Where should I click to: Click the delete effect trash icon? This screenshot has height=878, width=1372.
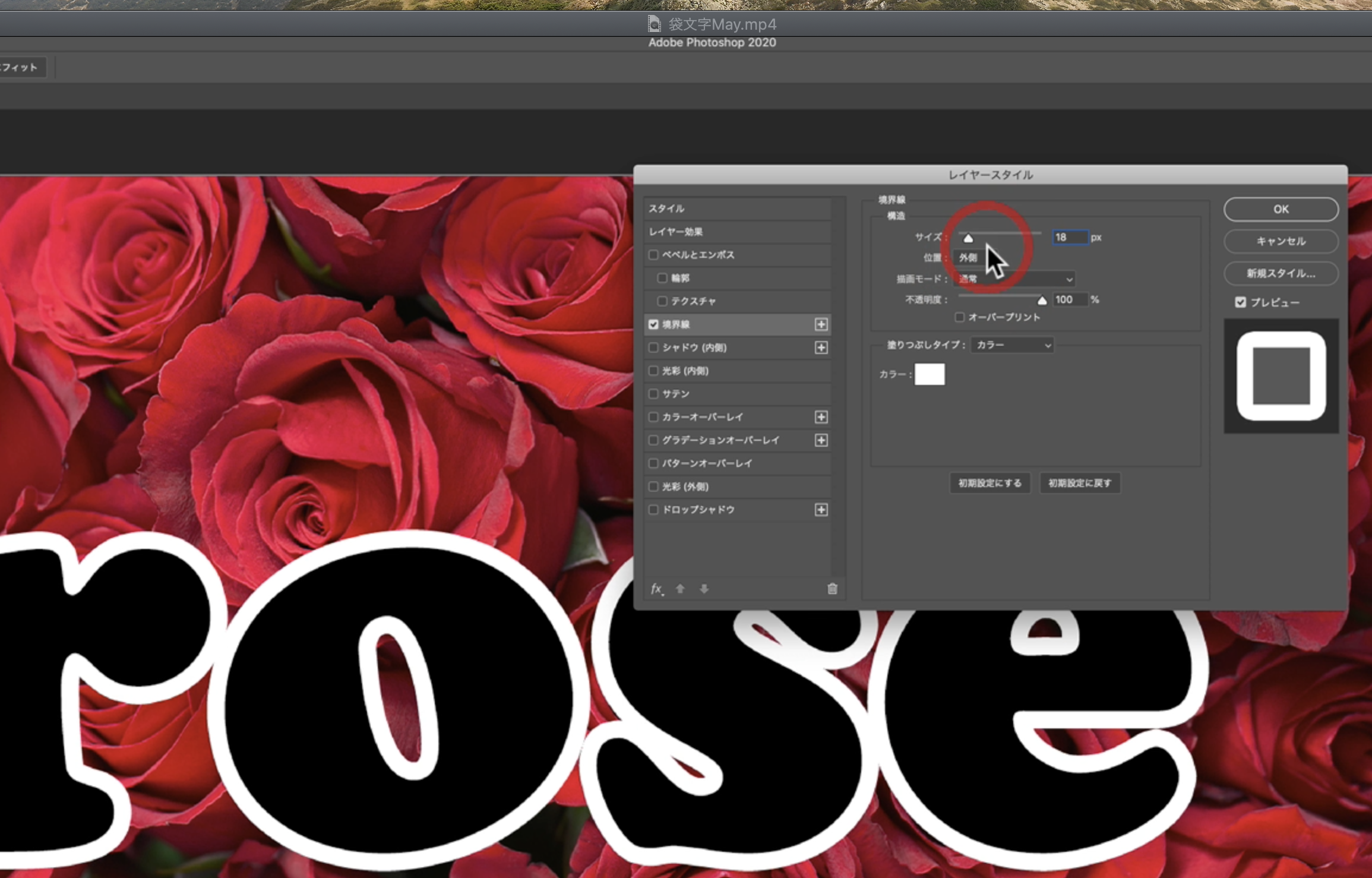point(832,589)
